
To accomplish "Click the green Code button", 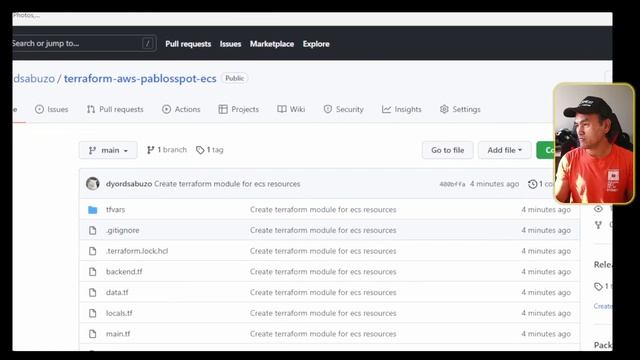I will [545, 150].
